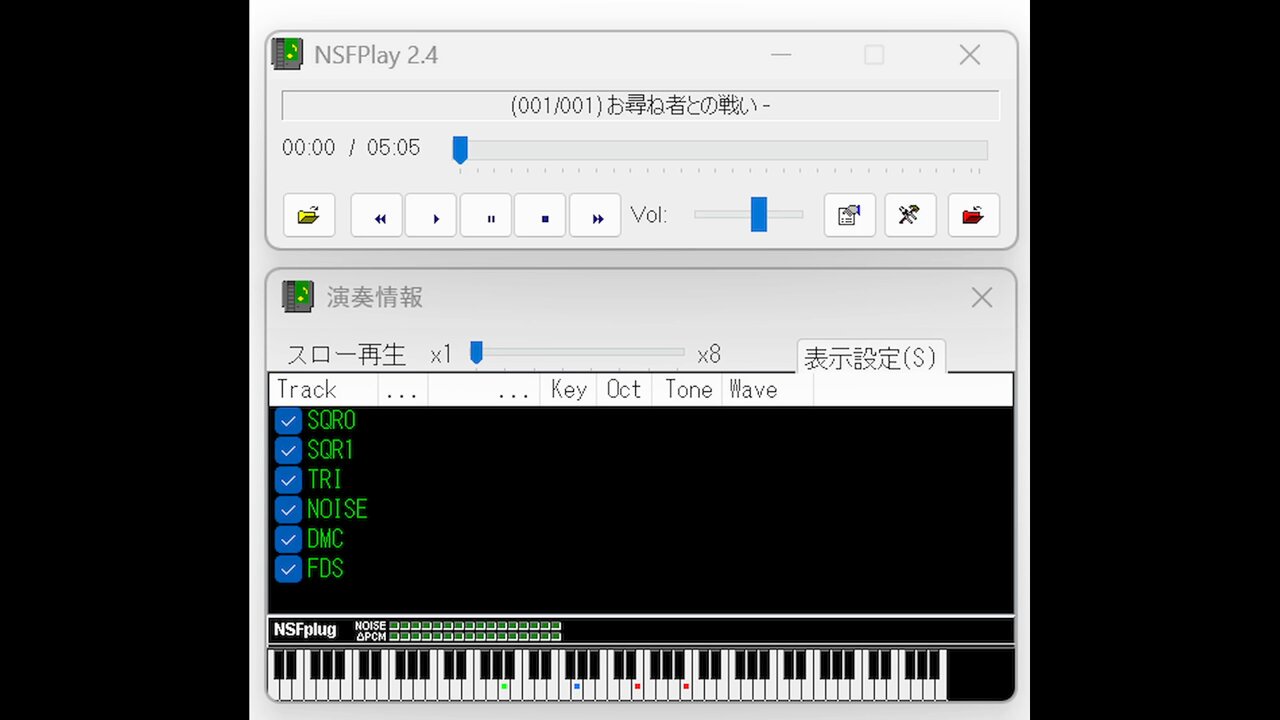
Task: Click the NOISE track label
Action: (337, 509)
